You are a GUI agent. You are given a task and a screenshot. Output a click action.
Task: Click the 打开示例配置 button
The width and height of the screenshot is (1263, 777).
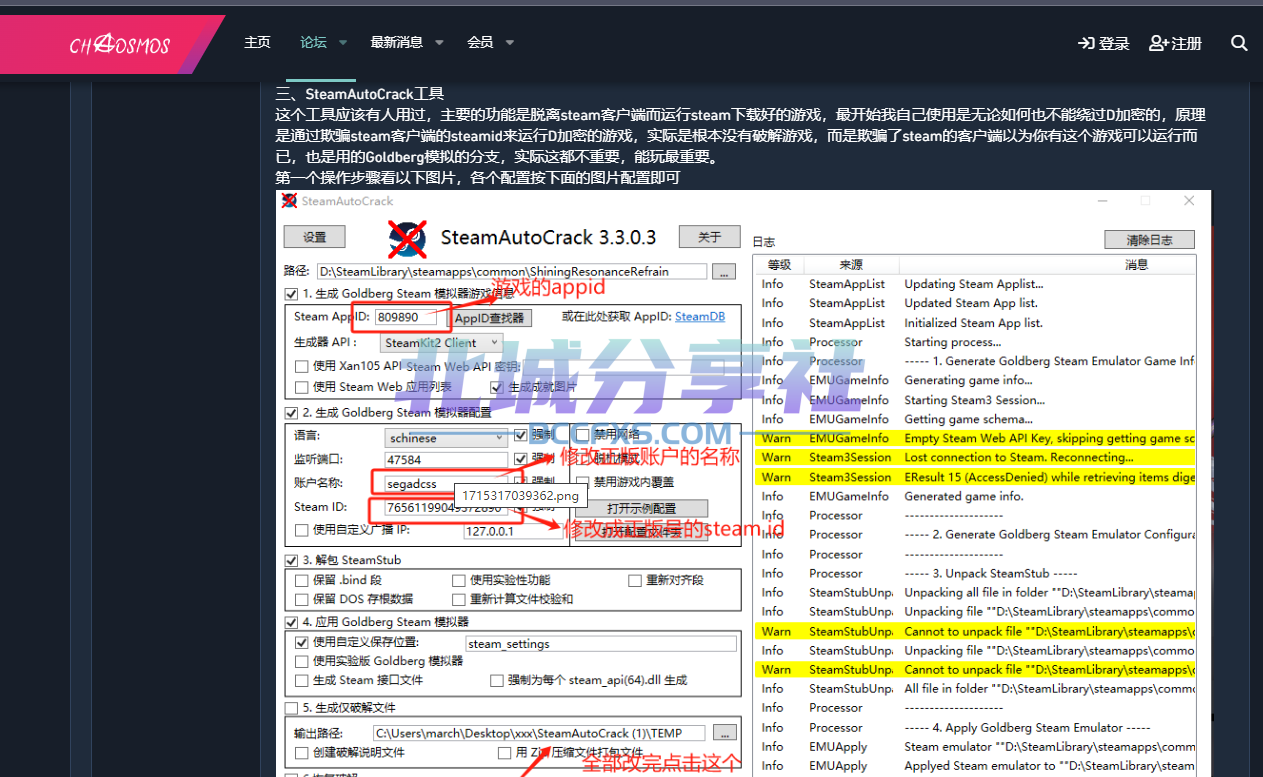click(x=640, y=508)
